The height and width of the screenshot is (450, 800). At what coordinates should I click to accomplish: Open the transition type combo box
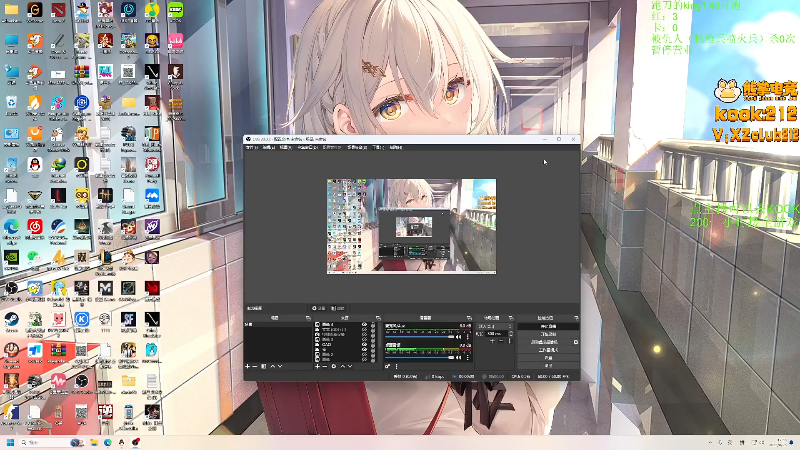pyautogui.click(x=495, y=326)
